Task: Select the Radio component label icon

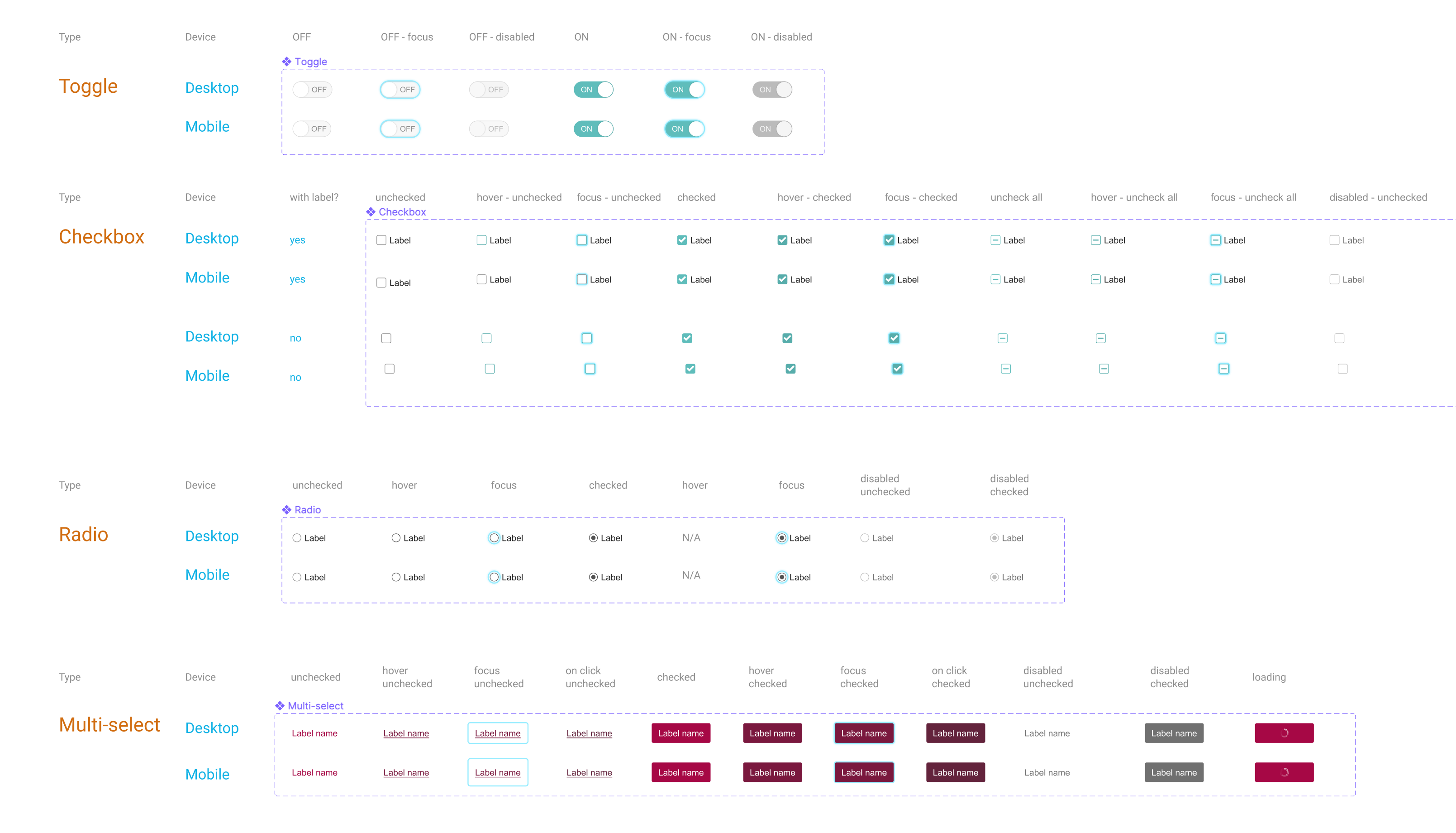Action: pyautogui.click(x=286, y=510)
